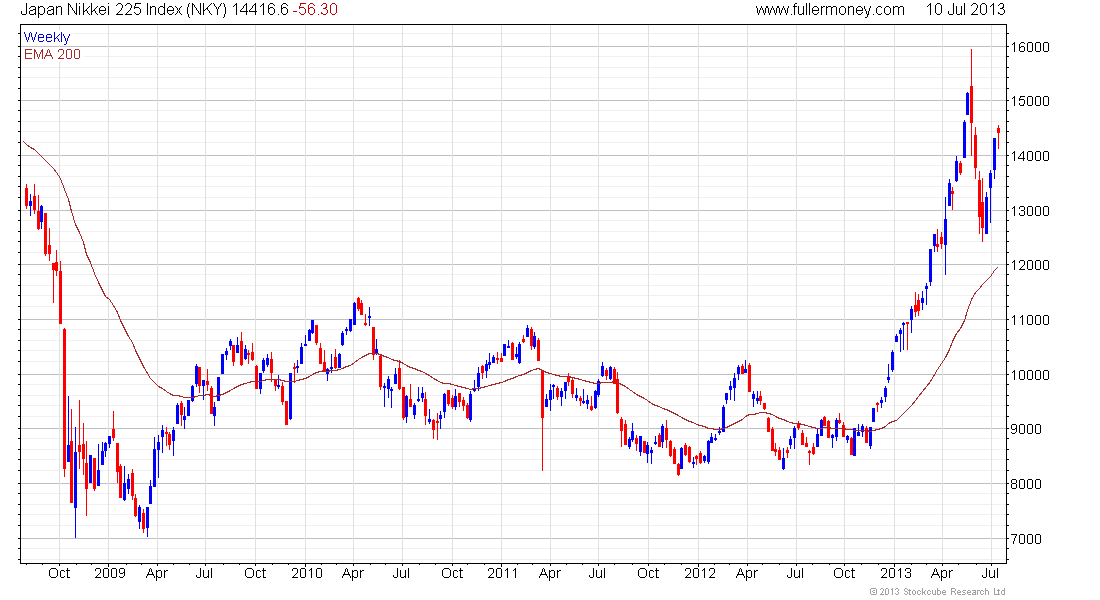Click the '10000' price axis label
This screenshot has width=1100, height=600.
click(1030, 375)
